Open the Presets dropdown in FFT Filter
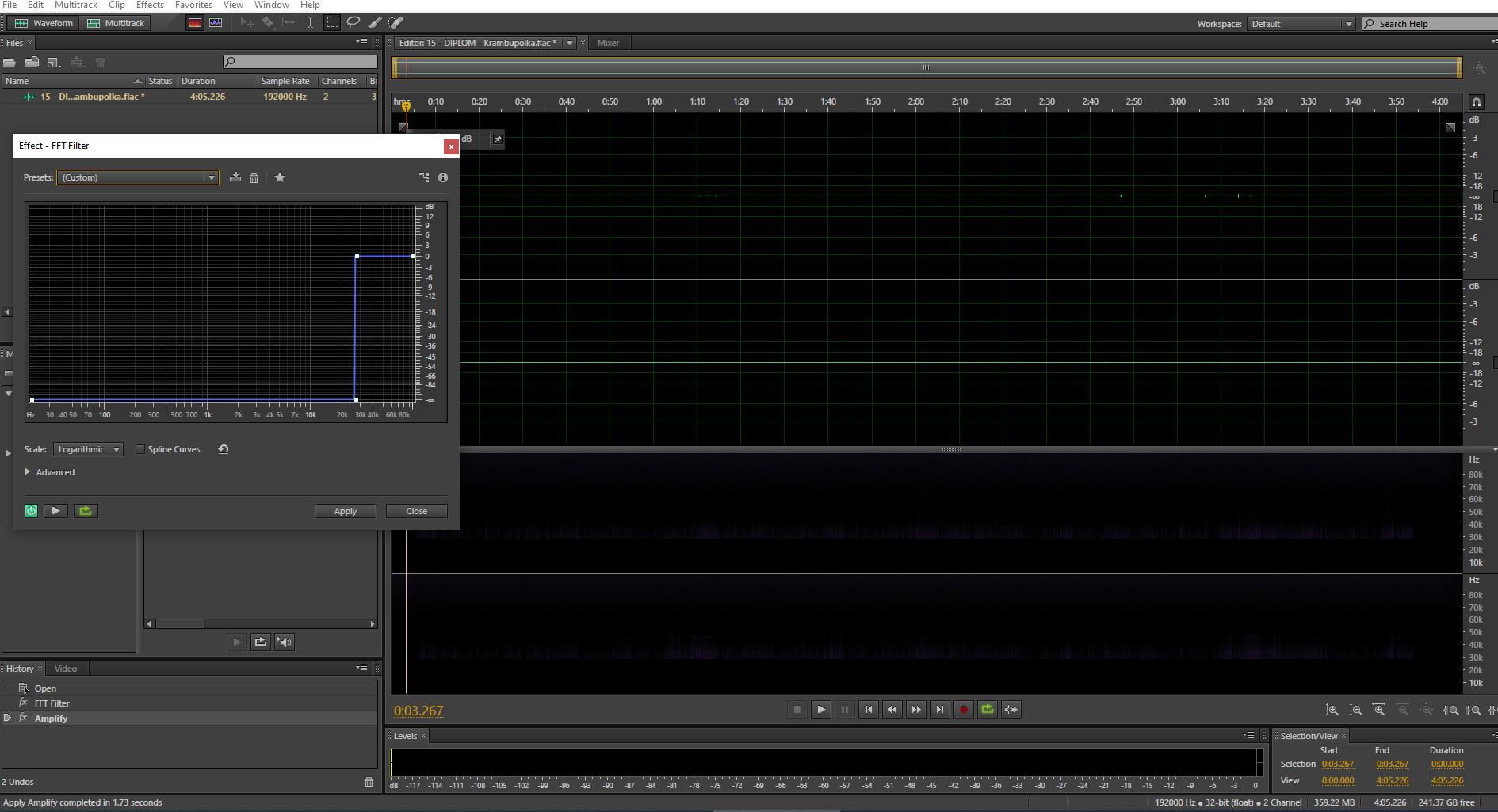This screenshot has height=812, width=1498. [138, 177]
